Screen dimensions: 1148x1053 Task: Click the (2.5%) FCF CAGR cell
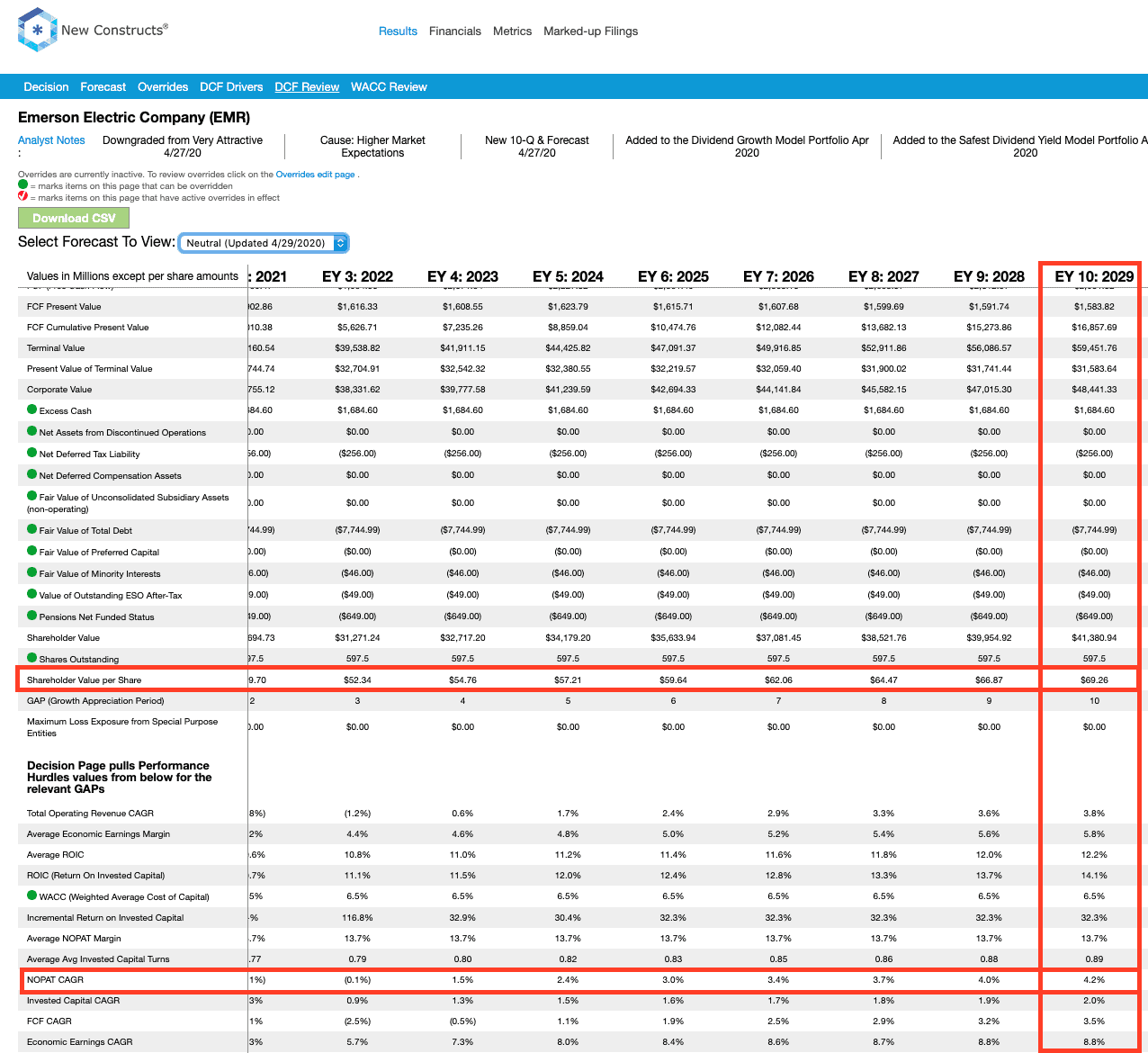tap(358, 1021)
